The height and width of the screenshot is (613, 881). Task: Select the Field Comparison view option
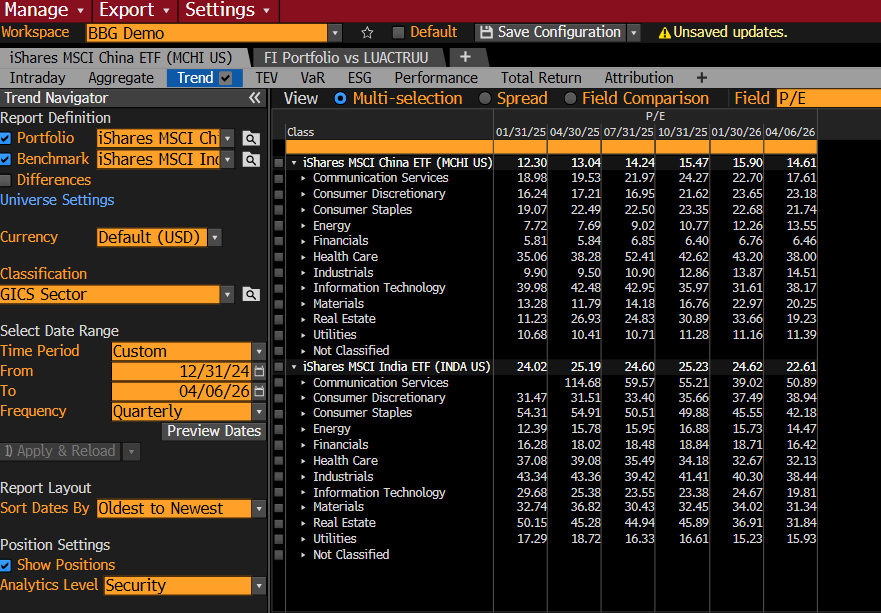[x=570, y=98]
